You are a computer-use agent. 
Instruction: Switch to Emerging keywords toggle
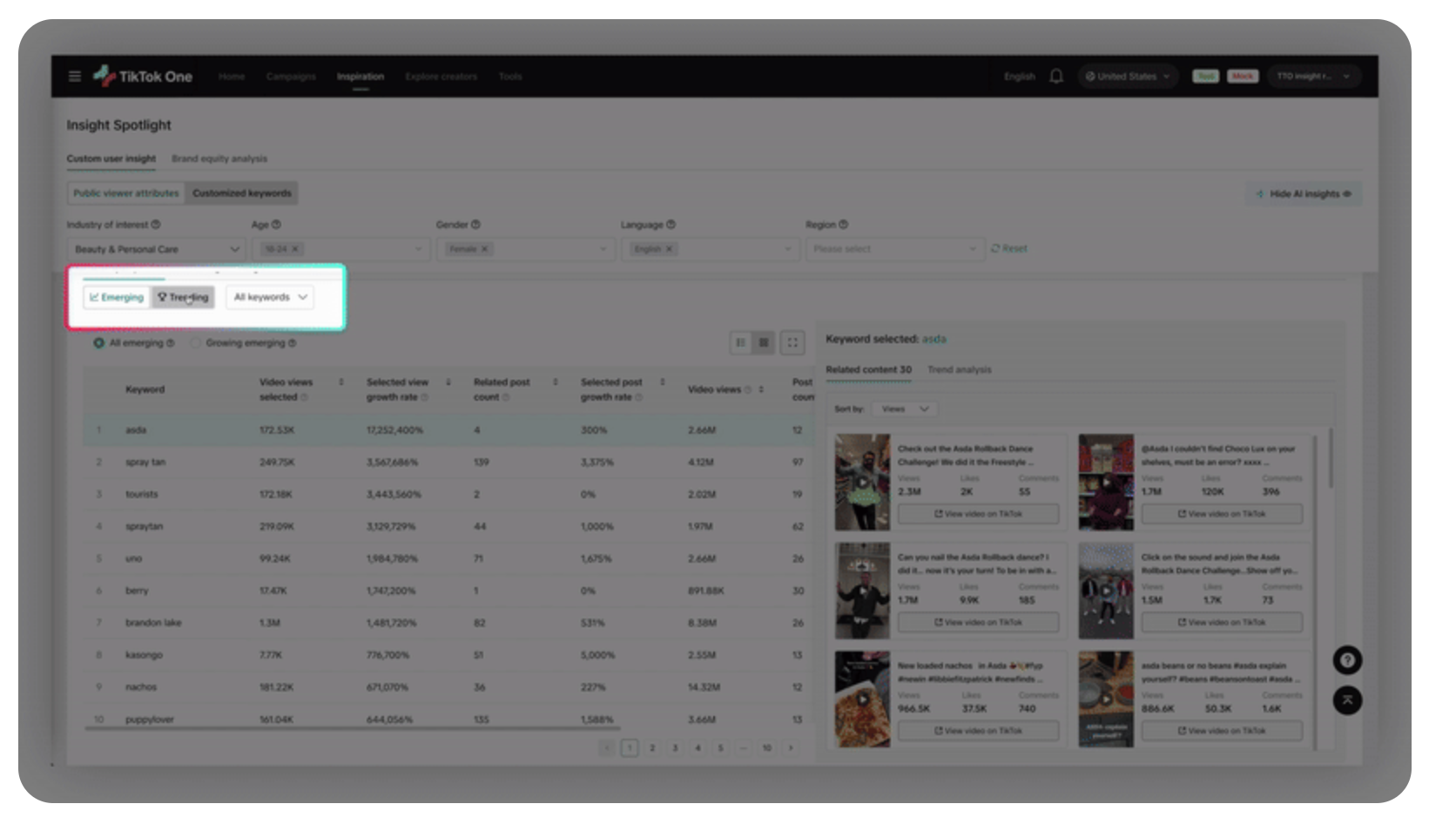pyautogui.click(x=117, y=297)
